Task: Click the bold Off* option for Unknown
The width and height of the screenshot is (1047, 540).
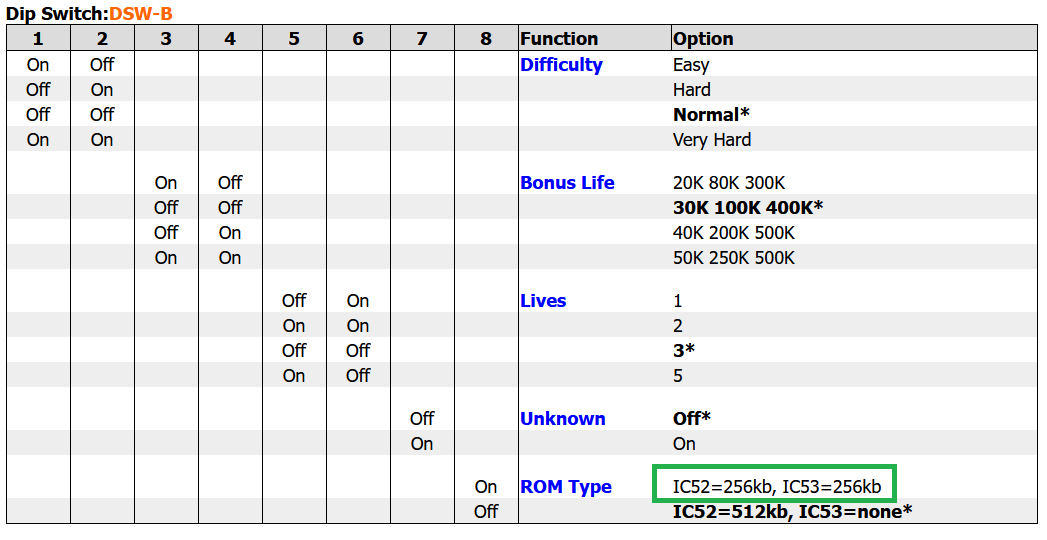Action: coord(692,419)
